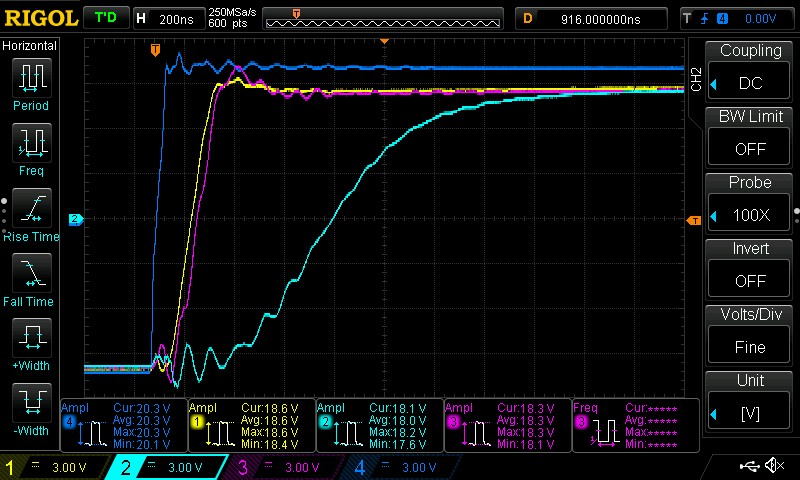This screenshot has height=480, width=800.
Task: Click the speaker sound icon
Action: click(773, 466)
